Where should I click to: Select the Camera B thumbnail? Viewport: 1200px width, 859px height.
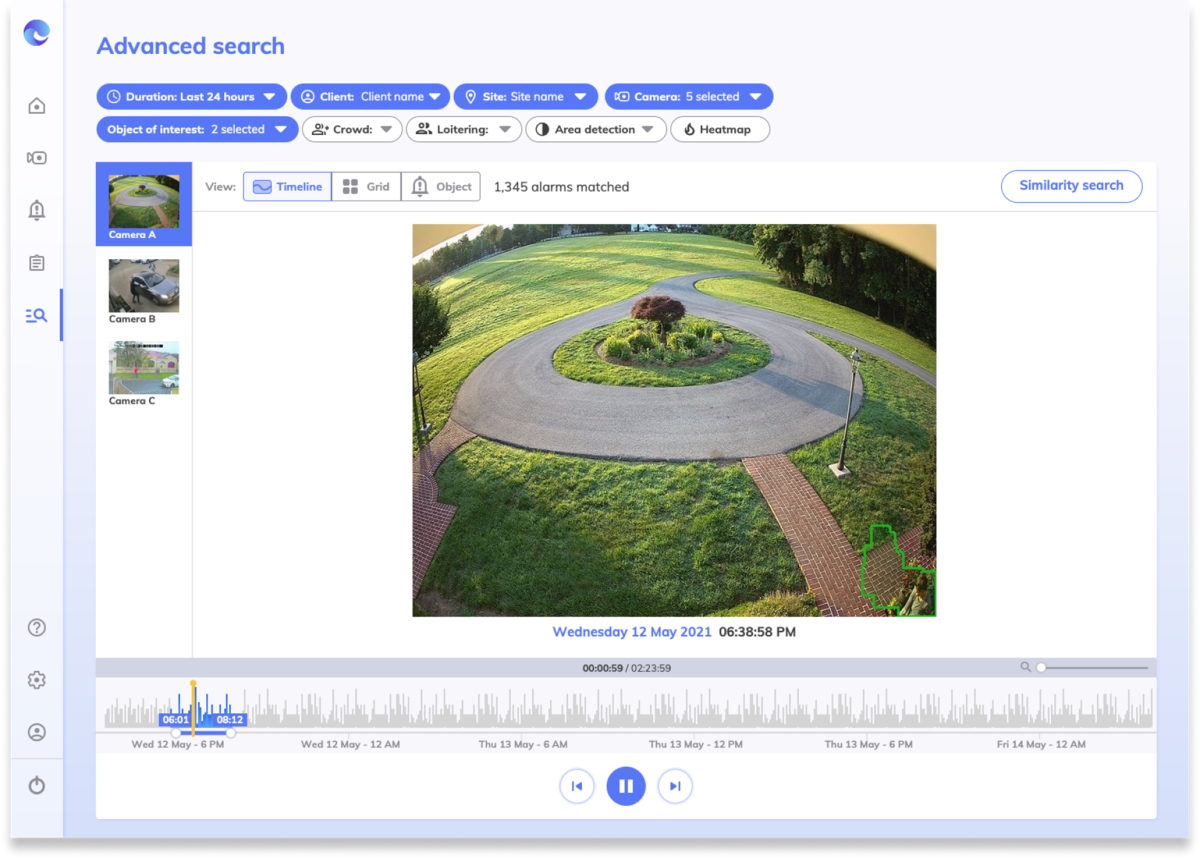(x=144, y=287)
